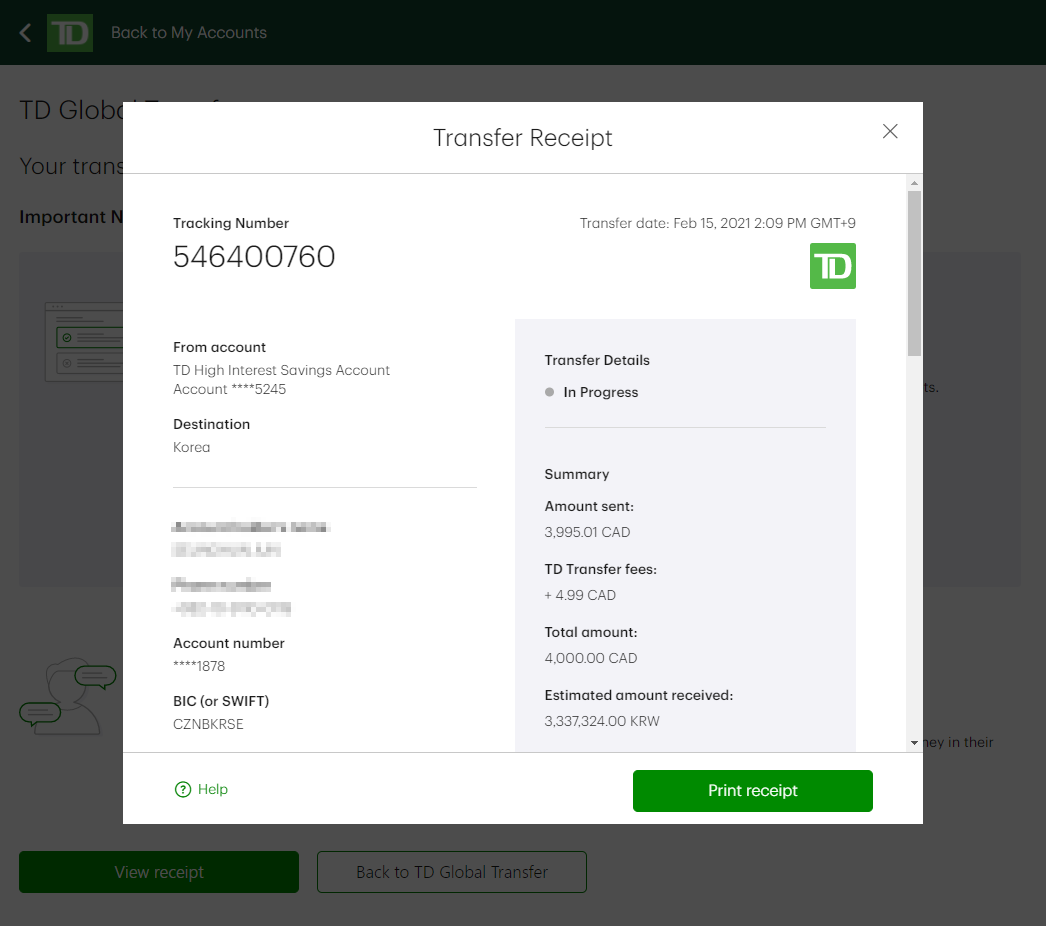Click transfer fee + 4.99 CAD
The height and width of the screenshot is (926, 1046).
580,595
